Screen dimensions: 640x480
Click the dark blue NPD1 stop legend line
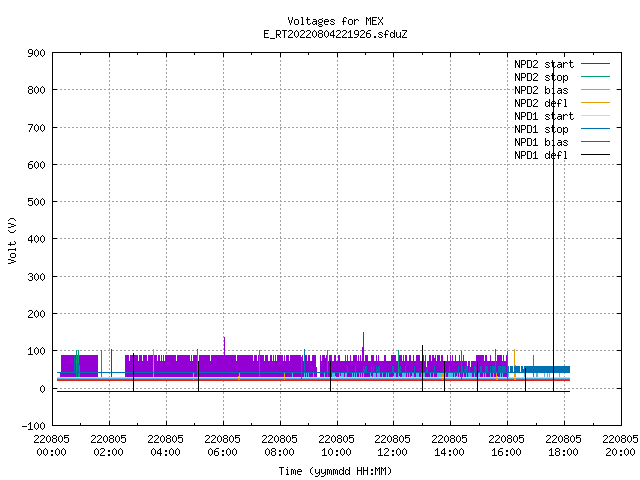(x=596, y=129)
